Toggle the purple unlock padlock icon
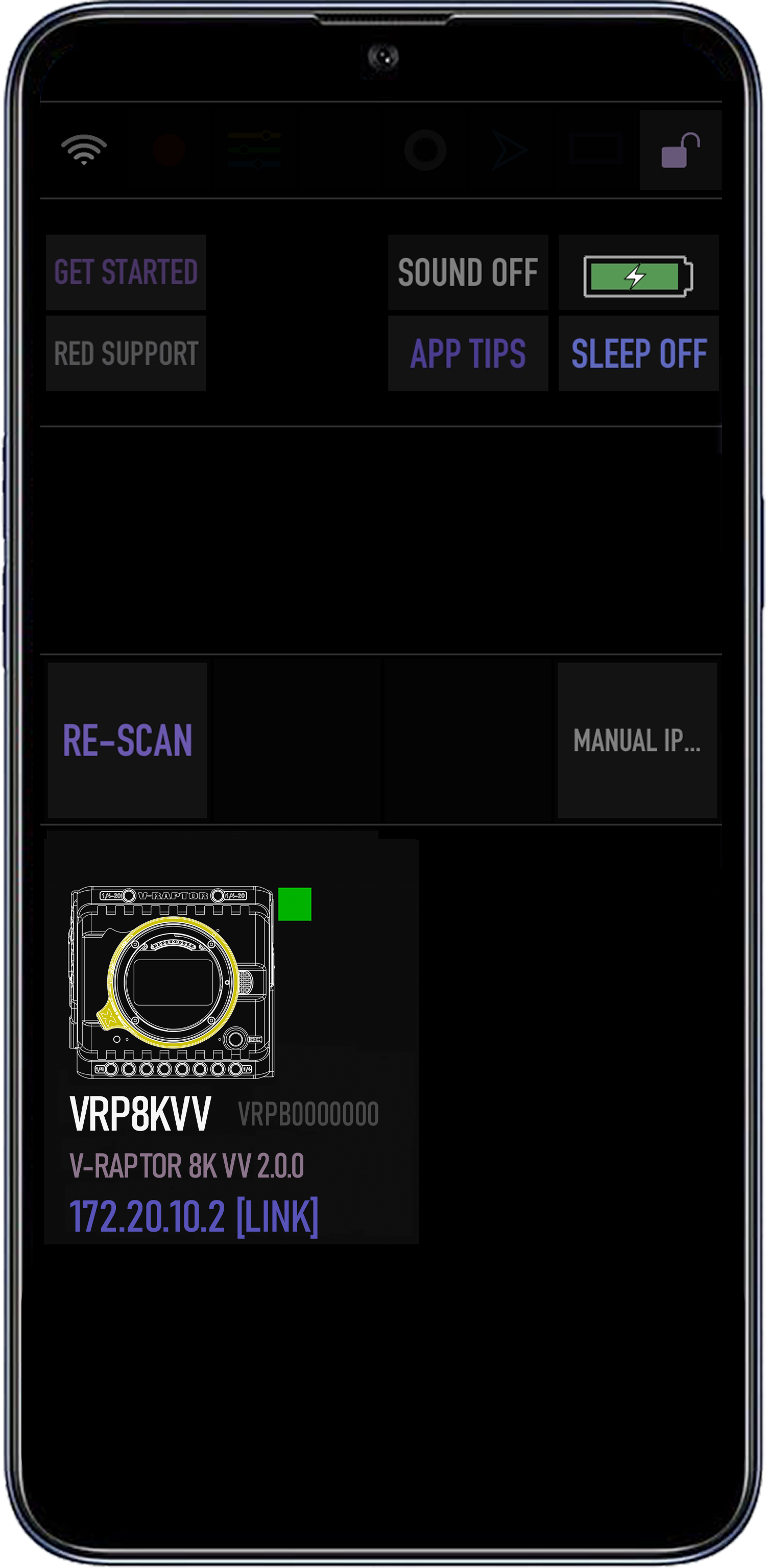 680,151
